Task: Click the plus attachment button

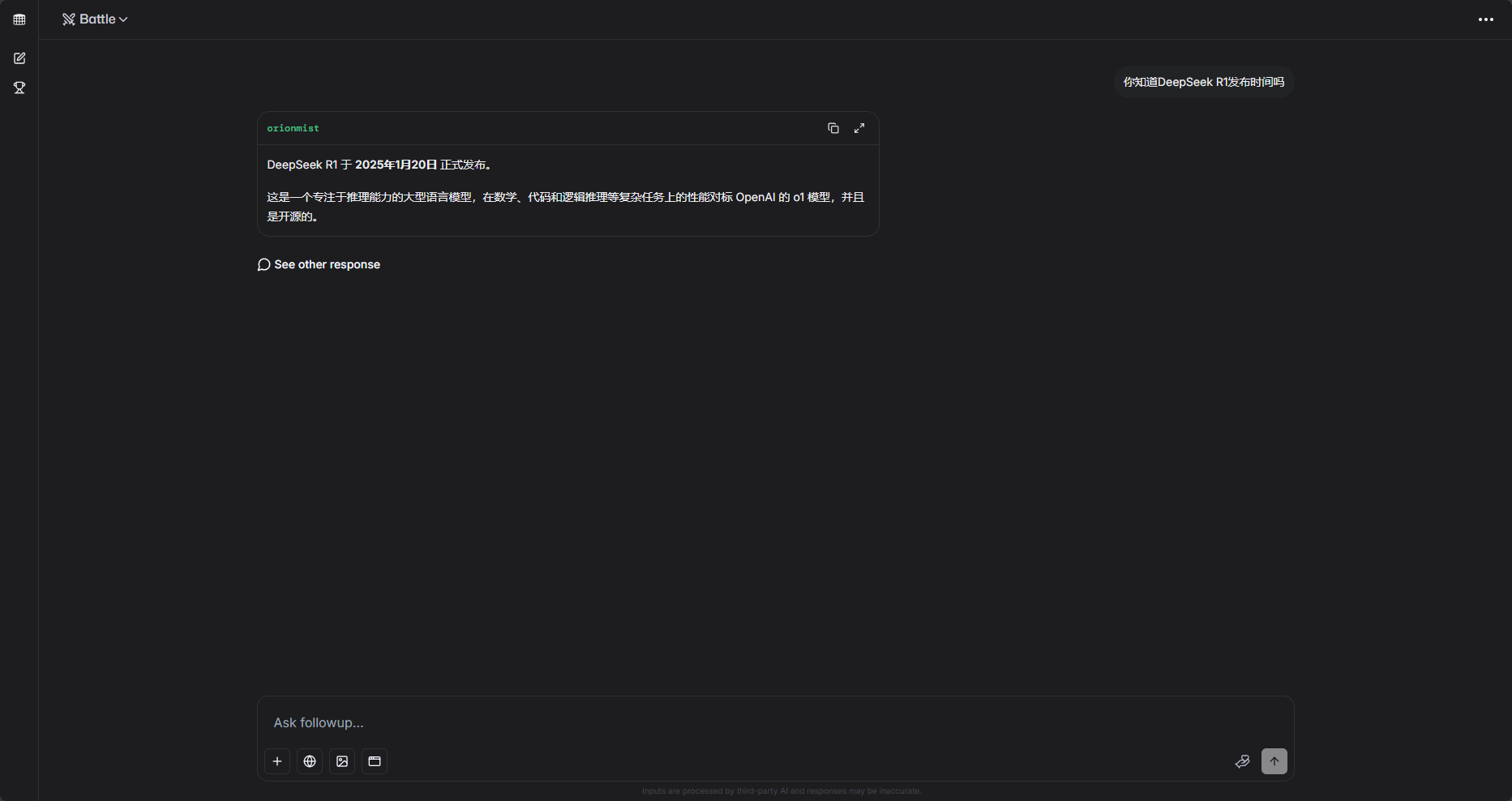Action: tap(277, 761)
